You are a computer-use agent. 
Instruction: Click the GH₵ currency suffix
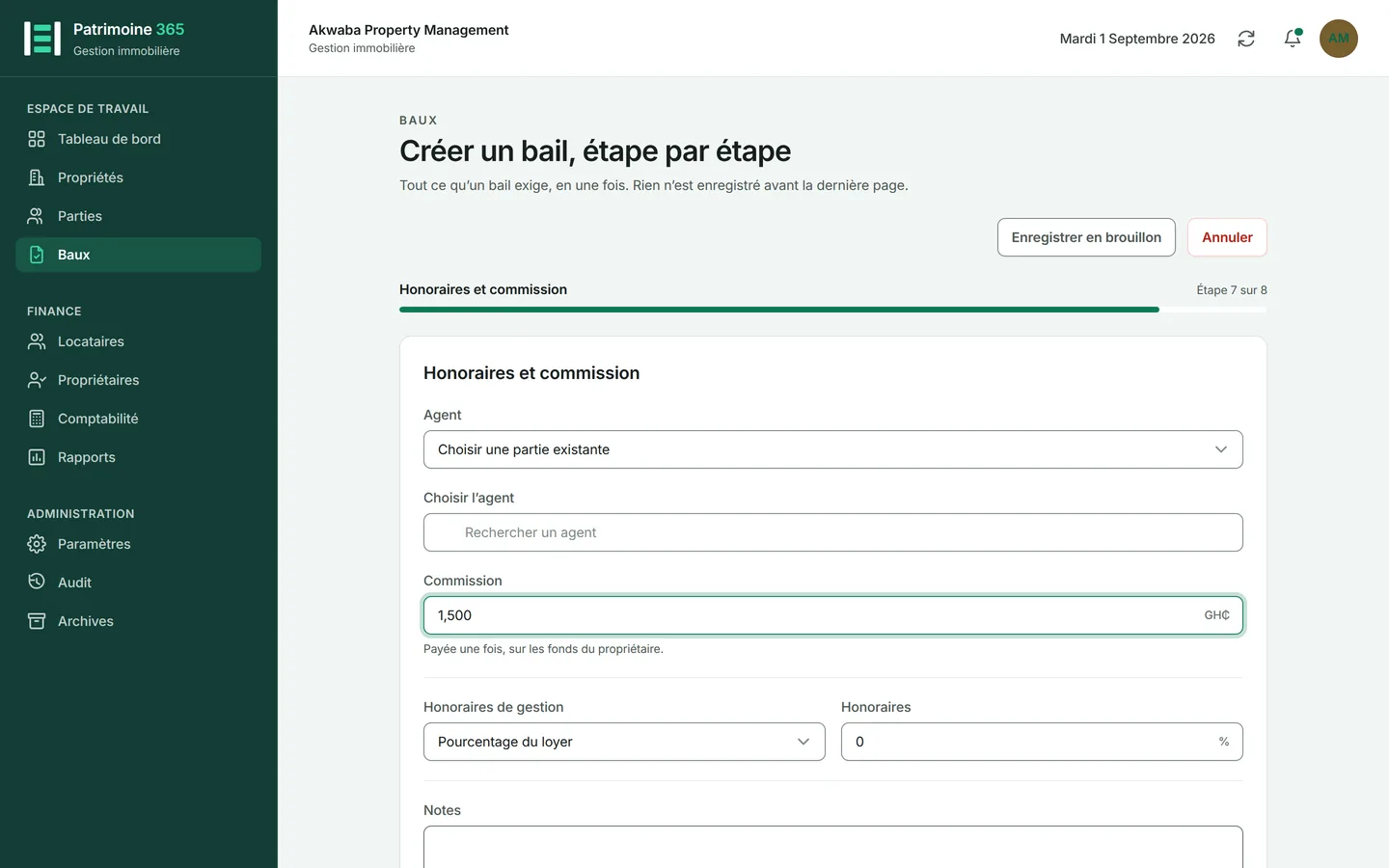tap(1217, 615)
